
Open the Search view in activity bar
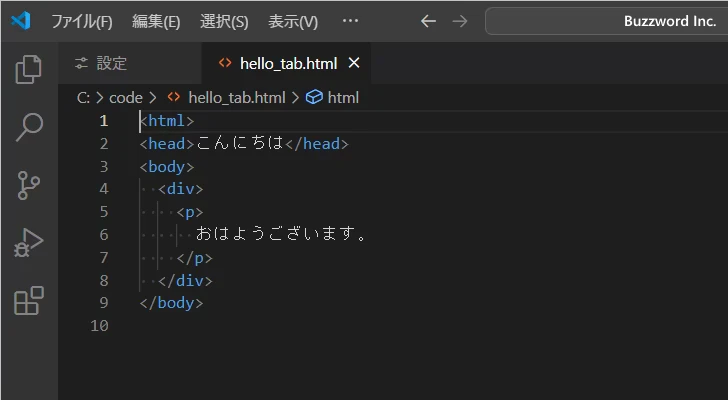(29, 127)
